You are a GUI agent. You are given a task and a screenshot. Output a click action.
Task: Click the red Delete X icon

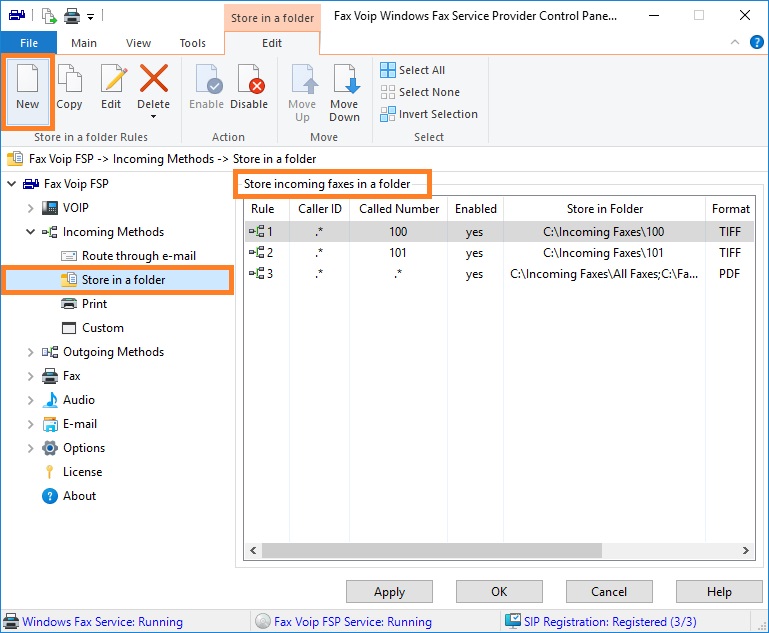(154, 78)
